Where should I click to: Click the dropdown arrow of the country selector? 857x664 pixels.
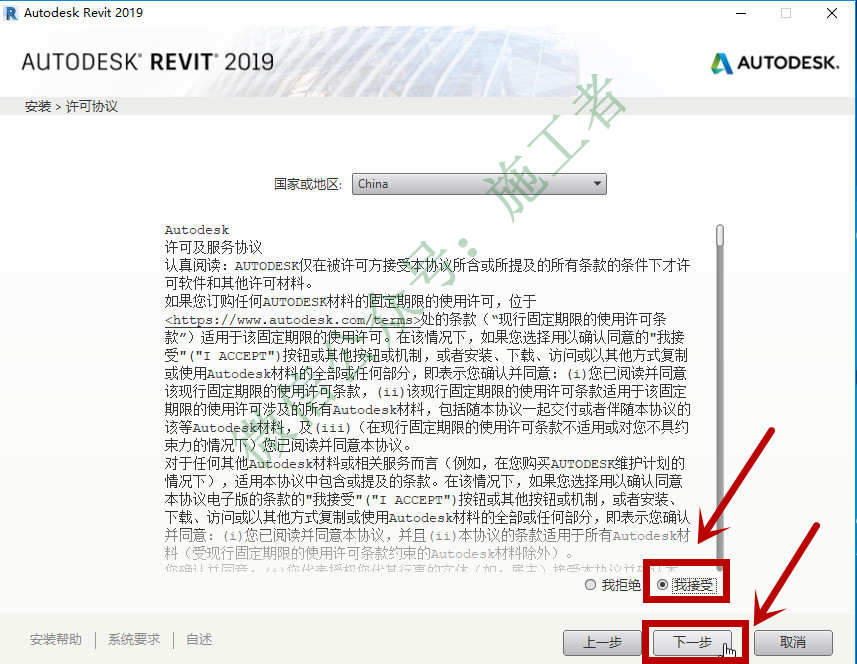point(597,184)
